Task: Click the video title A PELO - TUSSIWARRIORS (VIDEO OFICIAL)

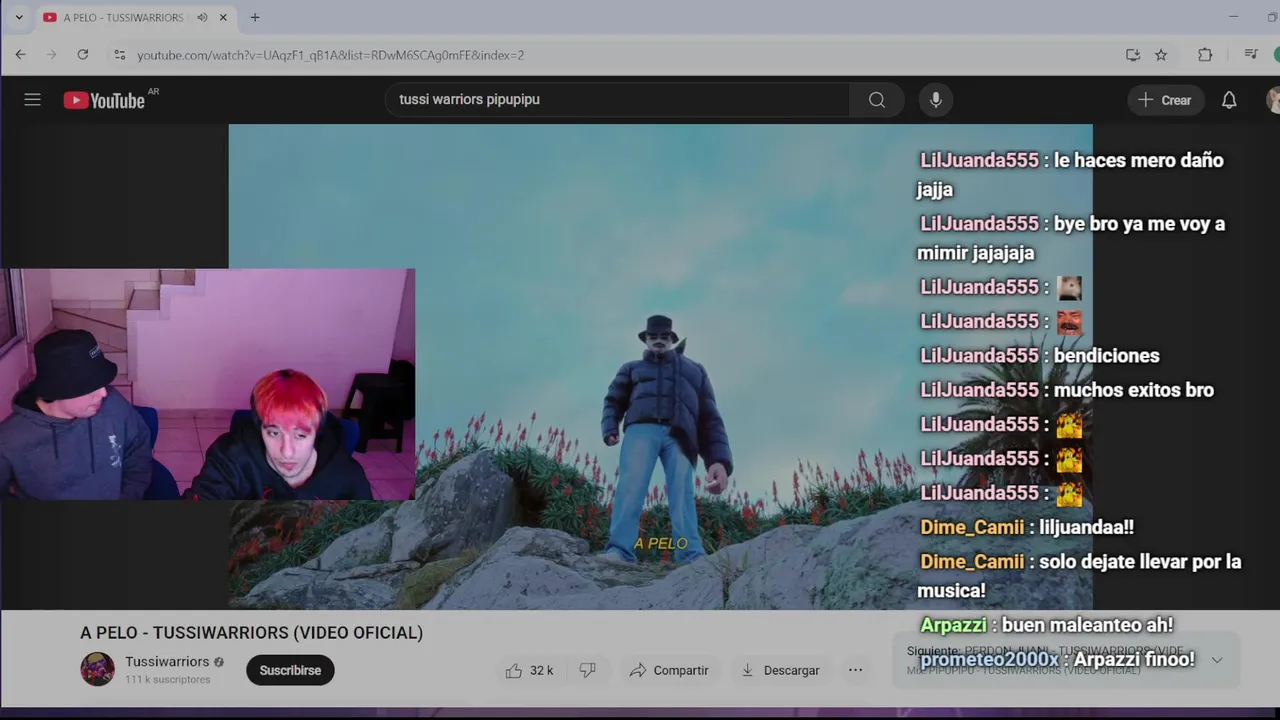Action: coord(251,633)
